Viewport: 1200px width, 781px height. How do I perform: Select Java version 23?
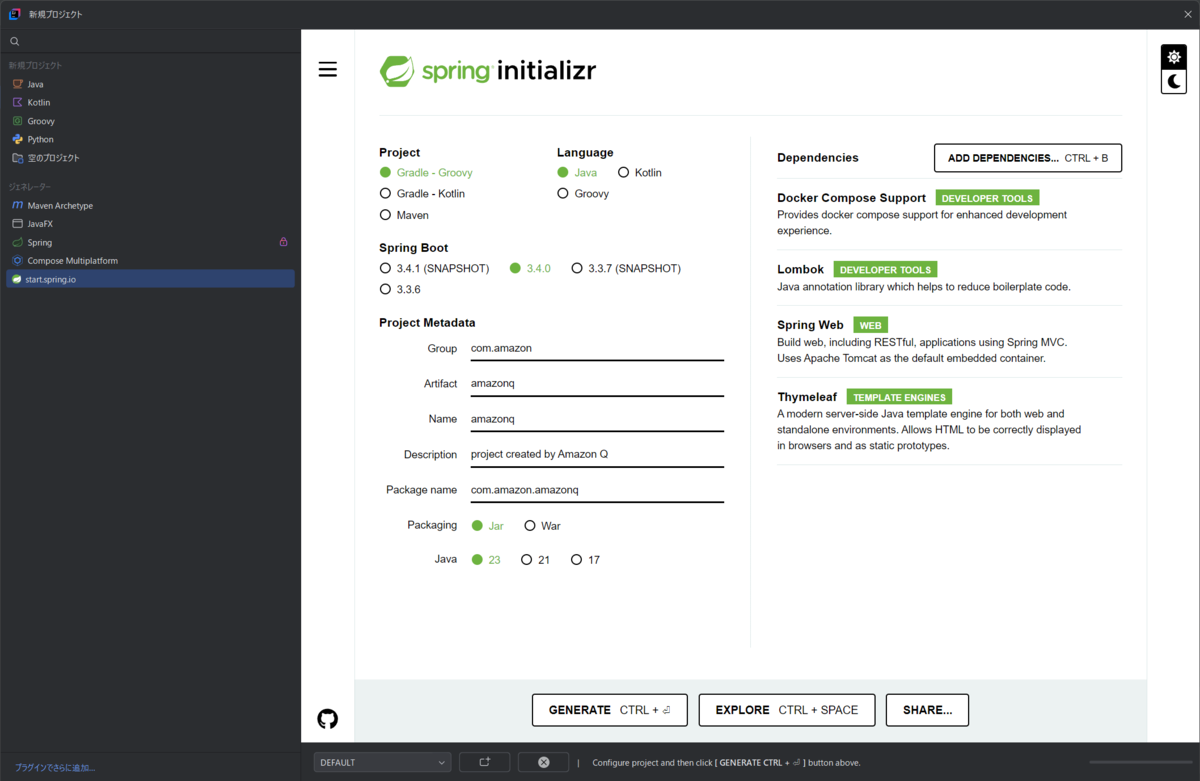pyautogui.click(x=486, y=559)
